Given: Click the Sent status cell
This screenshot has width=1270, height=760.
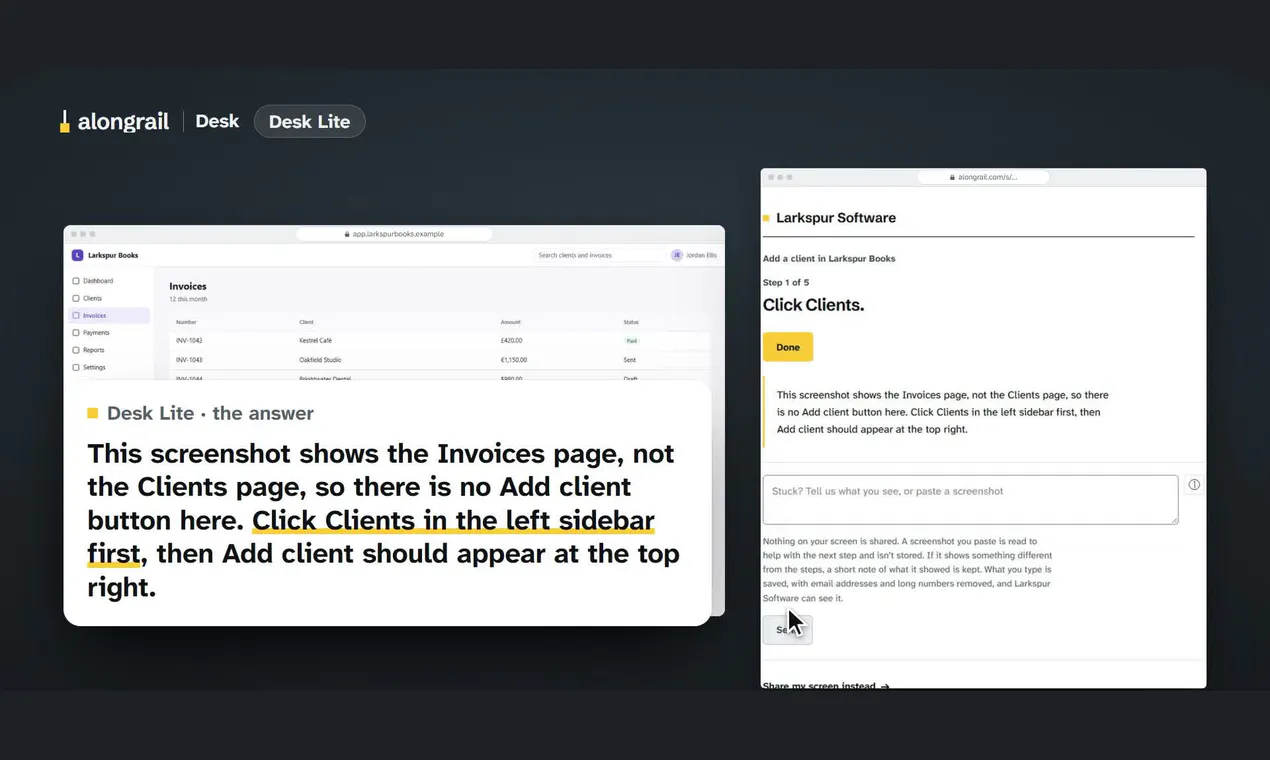Looking at the screenshot, I should click(630, 360).
